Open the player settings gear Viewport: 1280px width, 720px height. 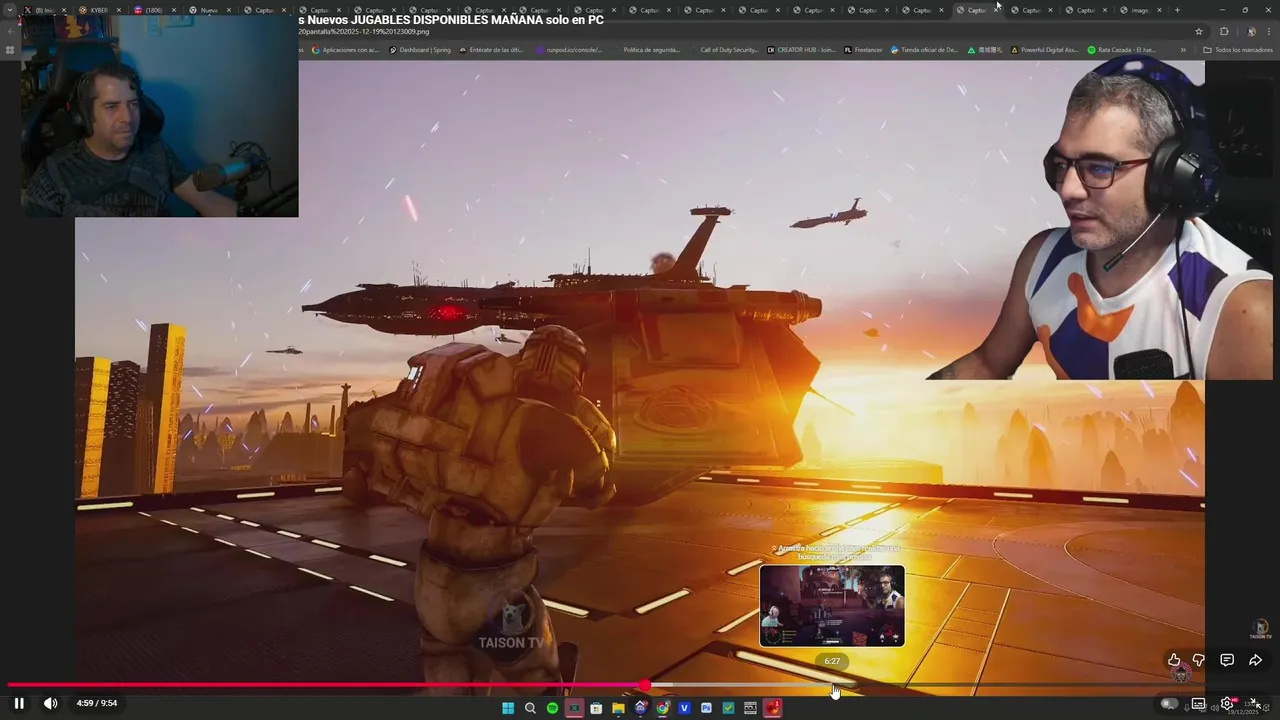pos(1227,703)
